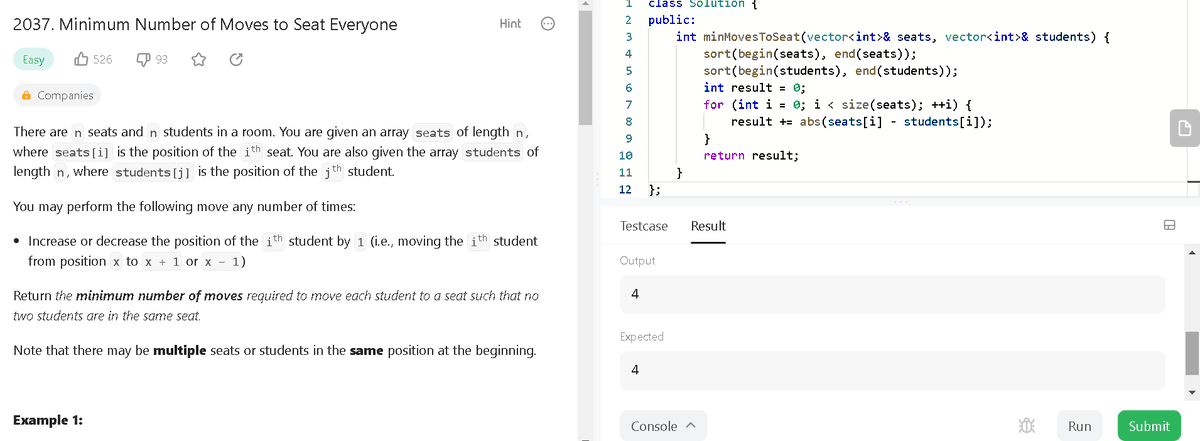Expand the Console chevron button

click(663, 426)
